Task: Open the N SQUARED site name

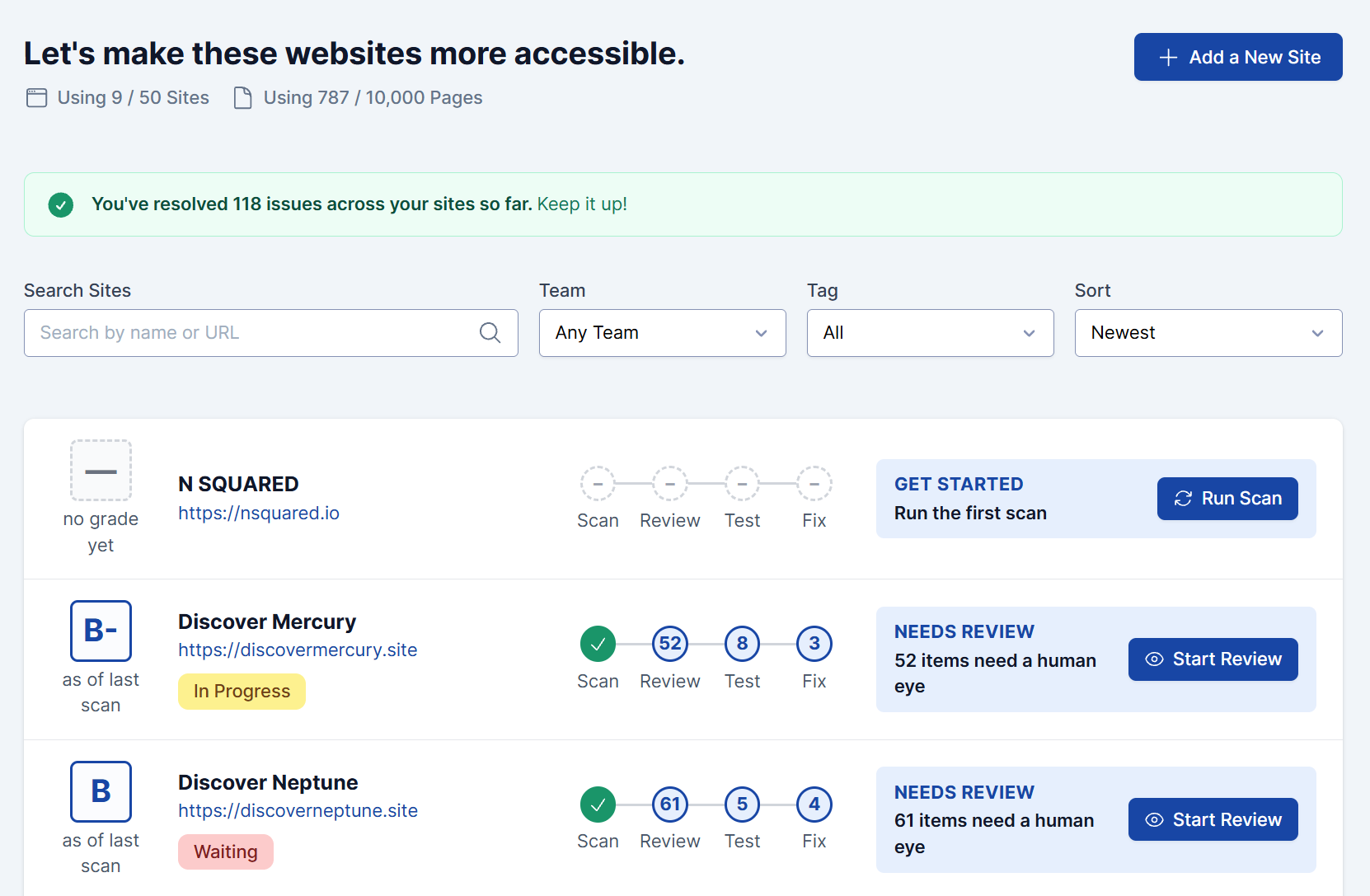Action: tap(238, 484)
